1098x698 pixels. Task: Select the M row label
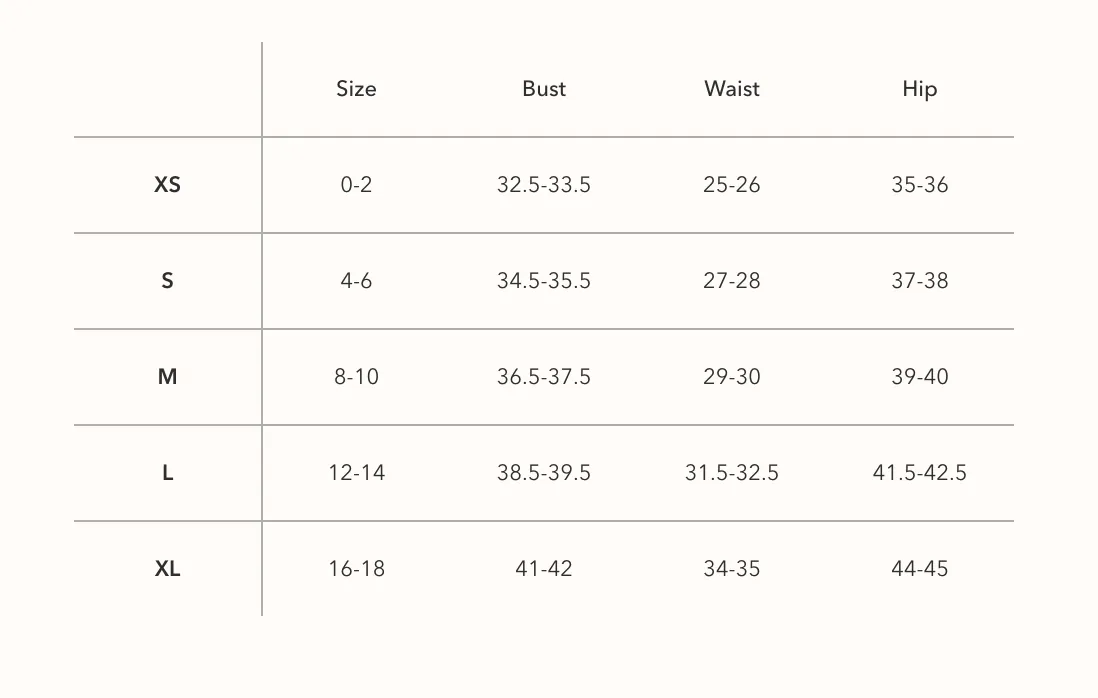point(167,377)
